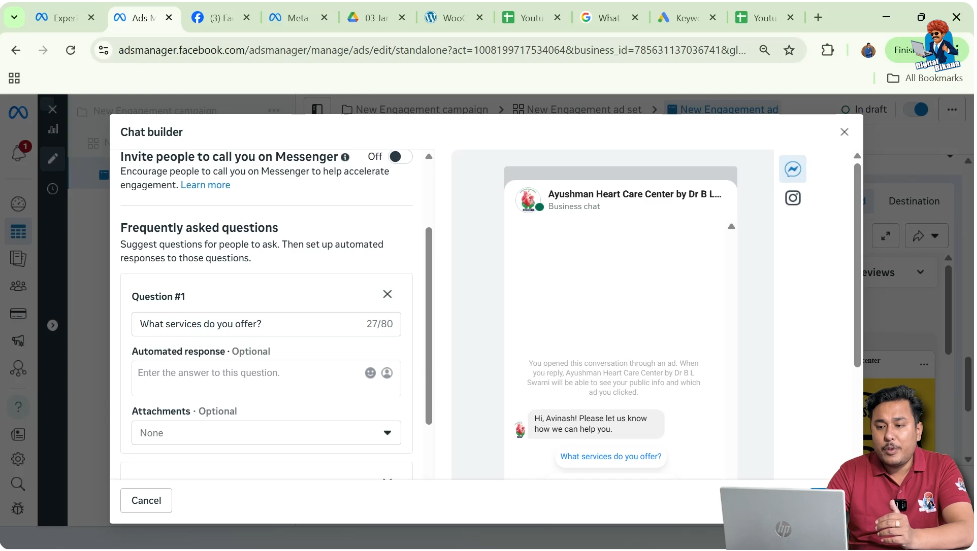Click the address bar URL
Viewport: 977px width, 551px height.
pos(432,50)
